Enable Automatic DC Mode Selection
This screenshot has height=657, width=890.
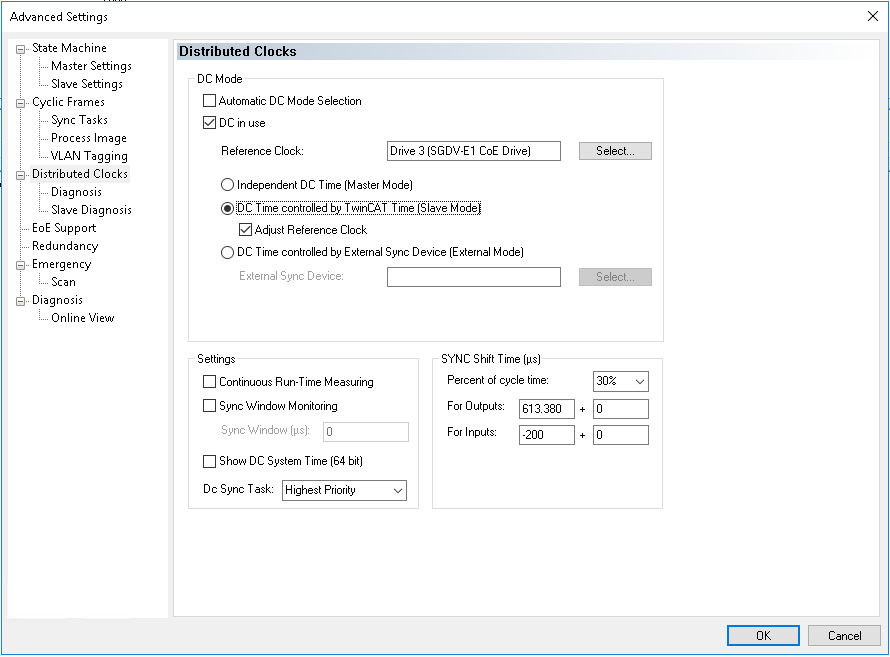(x=208, y=100)
